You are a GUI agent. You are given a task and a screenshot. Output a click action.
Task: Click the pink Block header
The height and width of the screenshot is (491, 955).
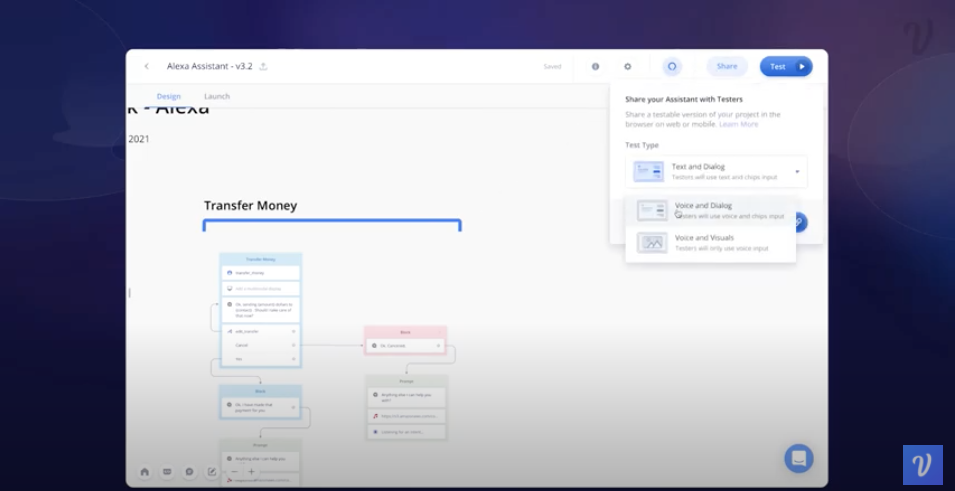(406, 332)
